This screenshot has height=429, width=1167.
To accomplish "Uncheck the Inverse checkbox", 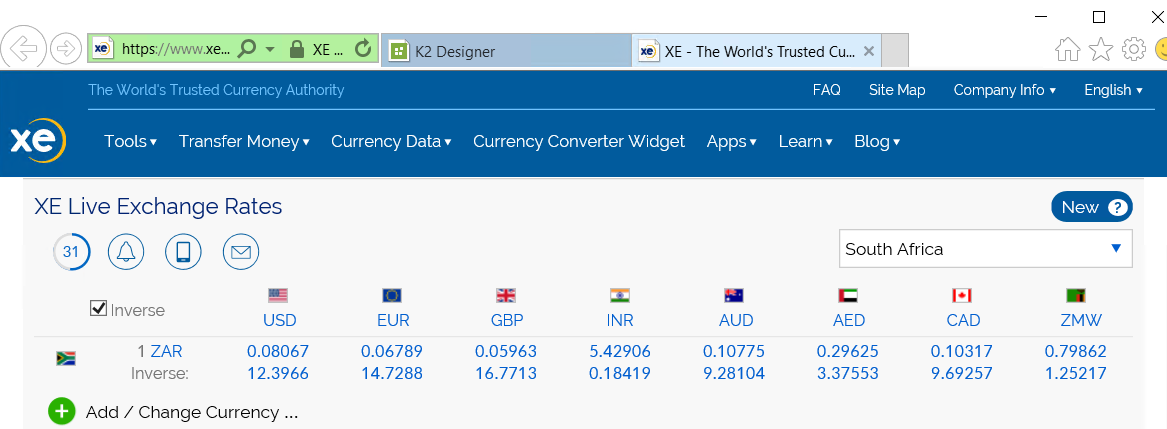I will [x=98, y=309].
